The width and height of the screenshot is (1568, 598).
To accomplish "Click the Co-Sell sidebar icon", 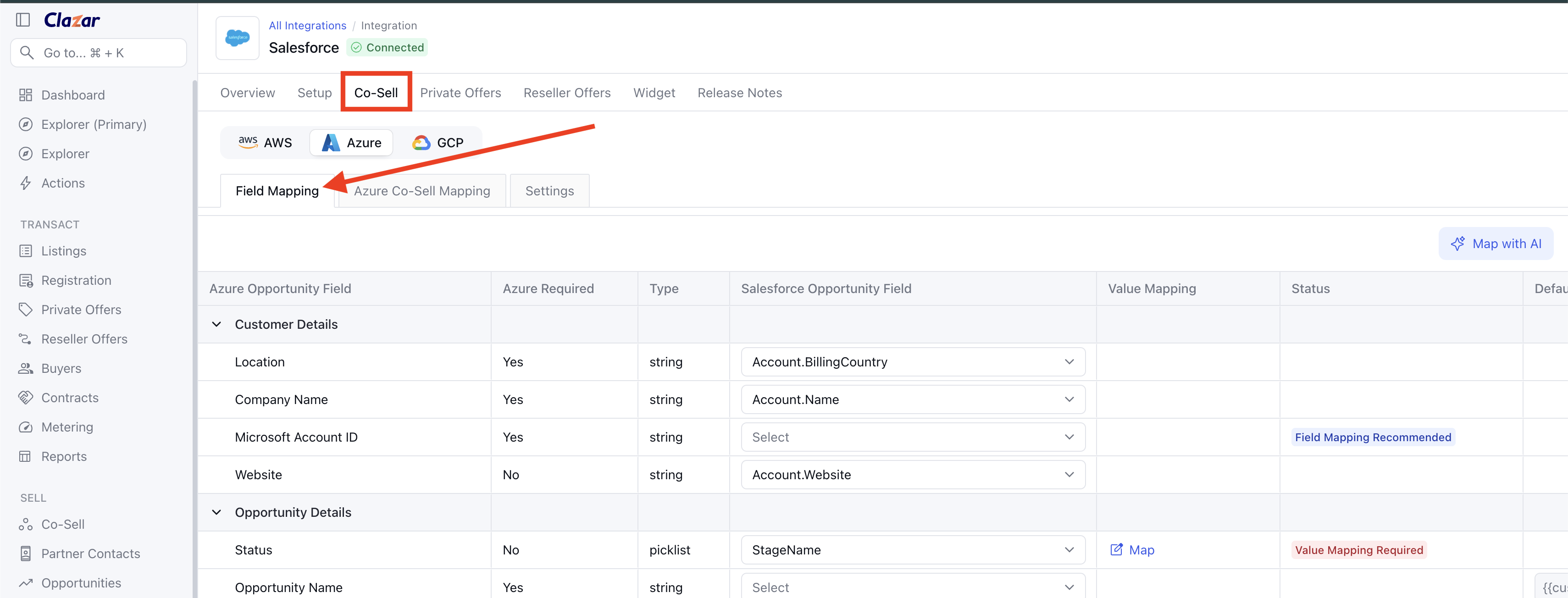I will pyautogui.click(x=26, y=524).
